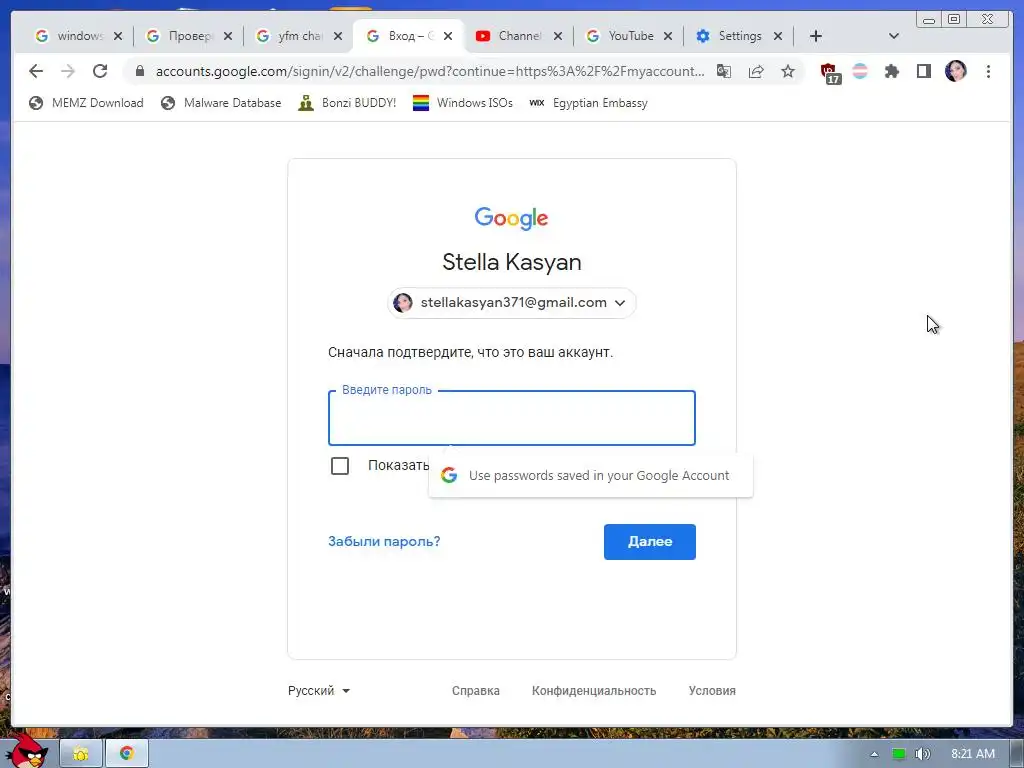Open the Chrome profile avatar
This screenshot has width=1024, height=768.
955,71
